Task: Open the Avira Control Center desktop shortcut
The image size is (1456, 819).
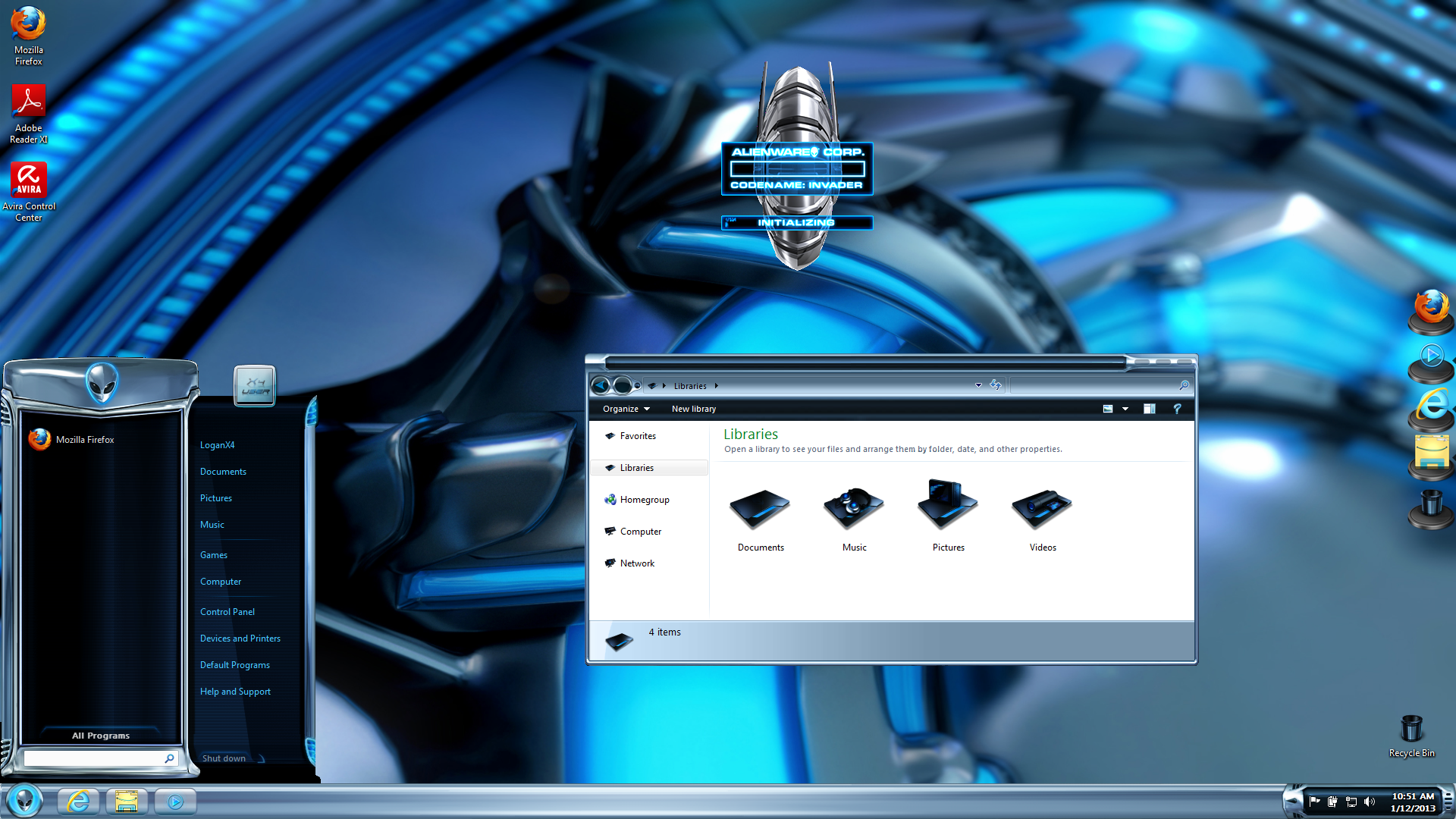Action: point(29,192)
